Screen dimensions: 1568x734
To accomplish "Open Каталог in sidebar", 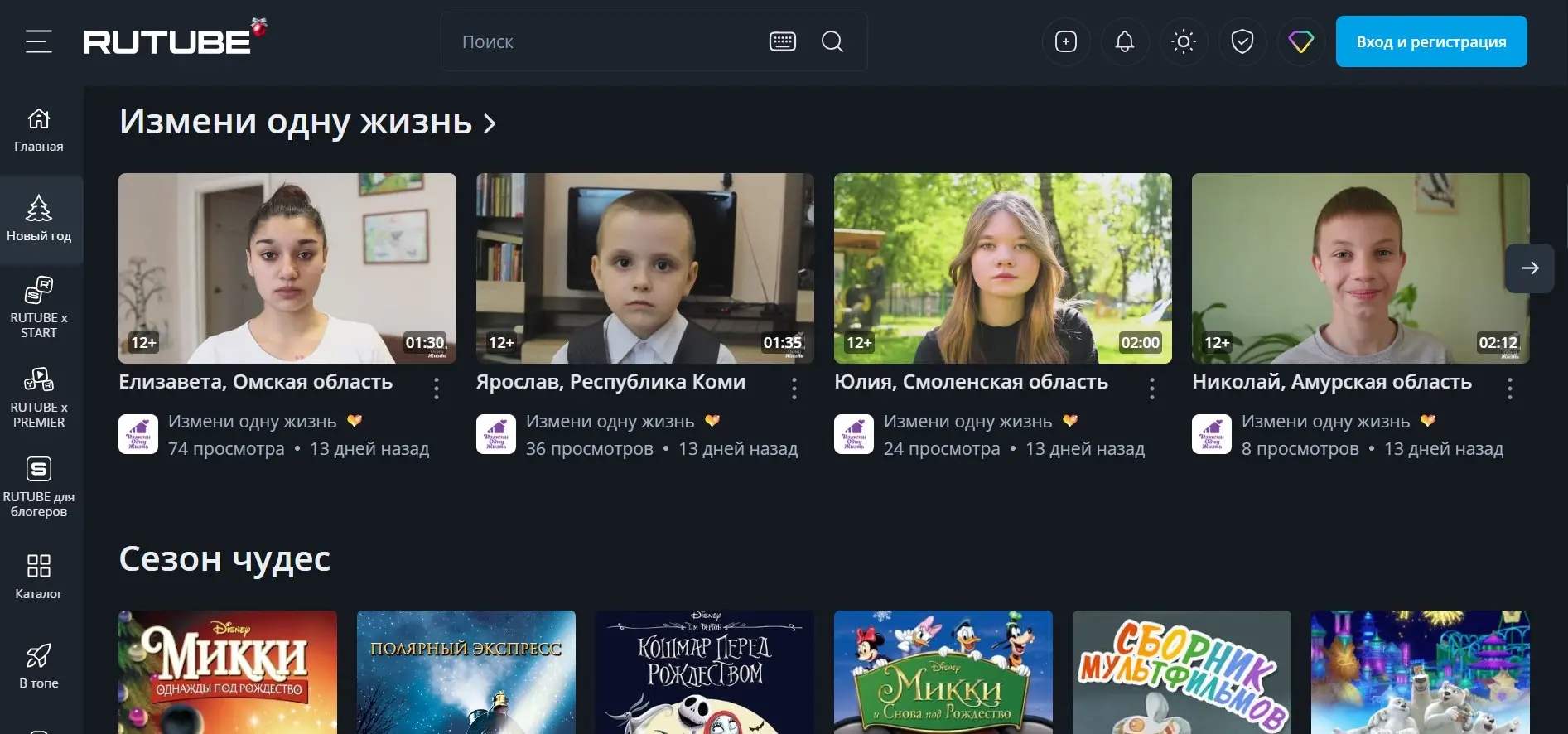I will 39,577.
